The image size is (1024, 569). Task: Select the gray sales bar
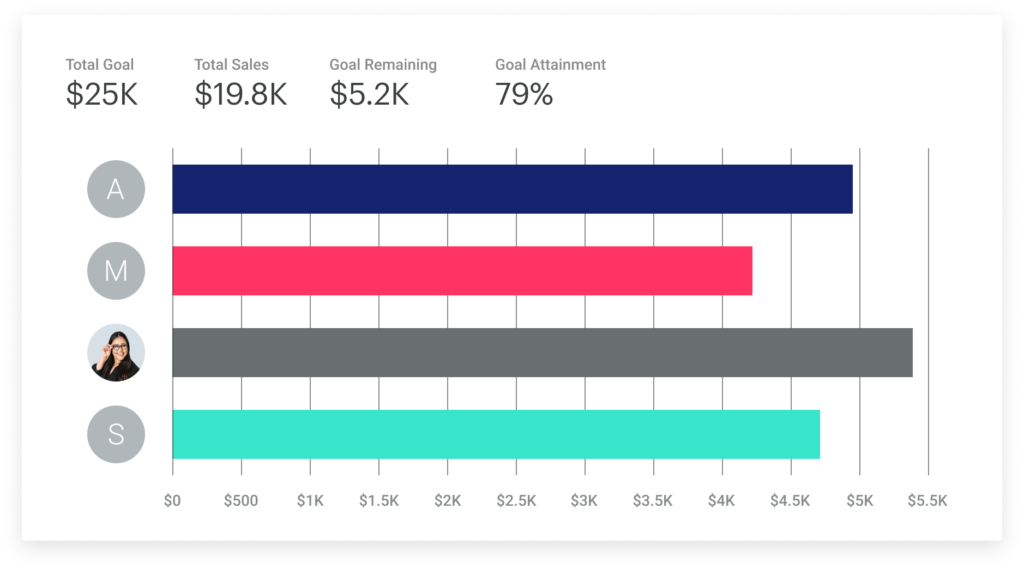click(x=542, y=353)
